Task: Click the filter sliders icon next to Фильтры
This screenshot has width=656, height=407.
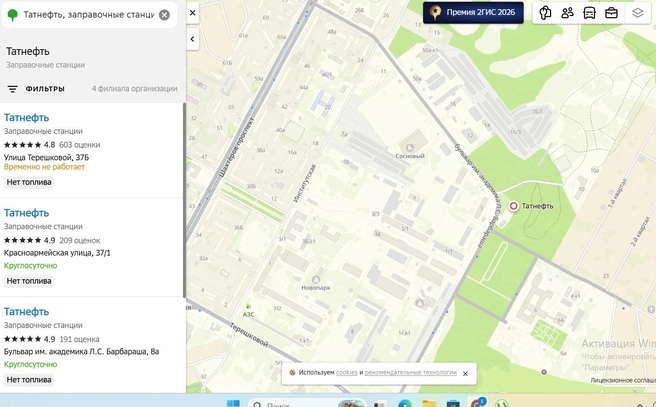Action: [13, 89]
